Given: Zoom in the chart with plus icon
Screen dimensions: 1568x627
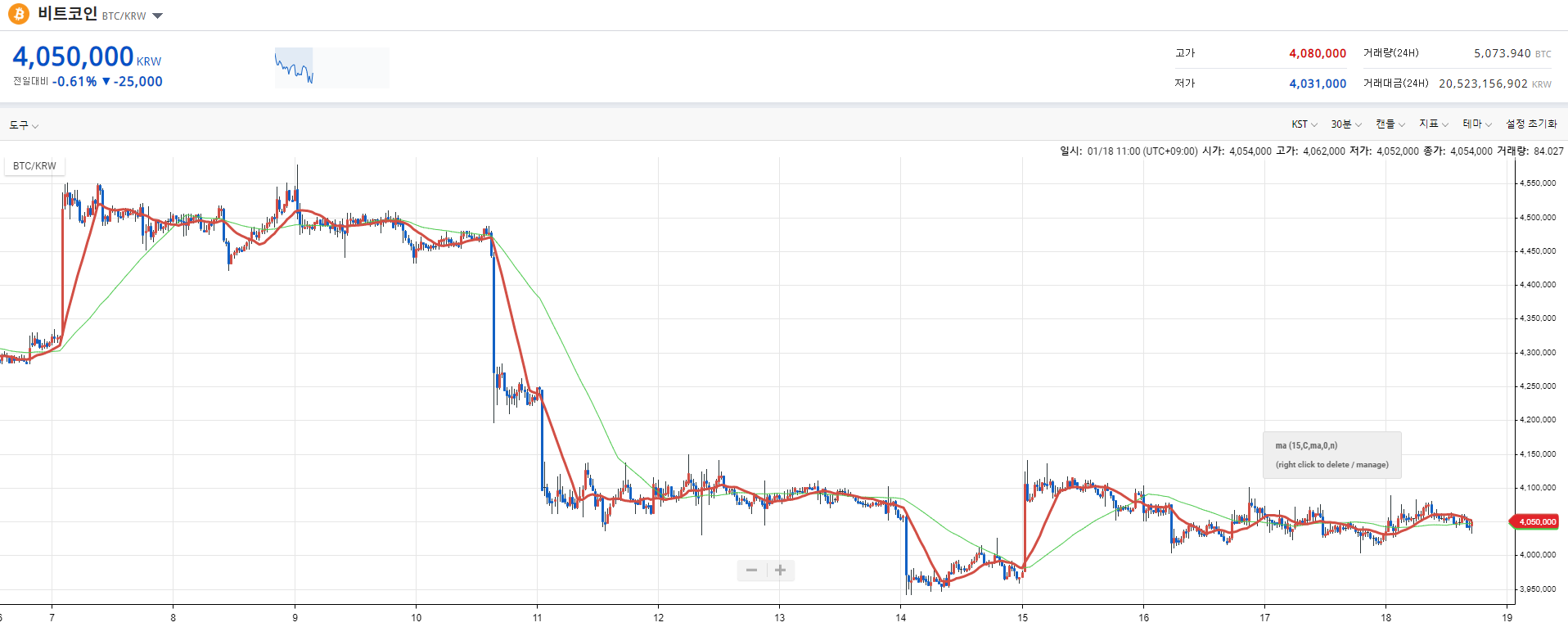Looking at the screenshot, I should click(781, 570).
